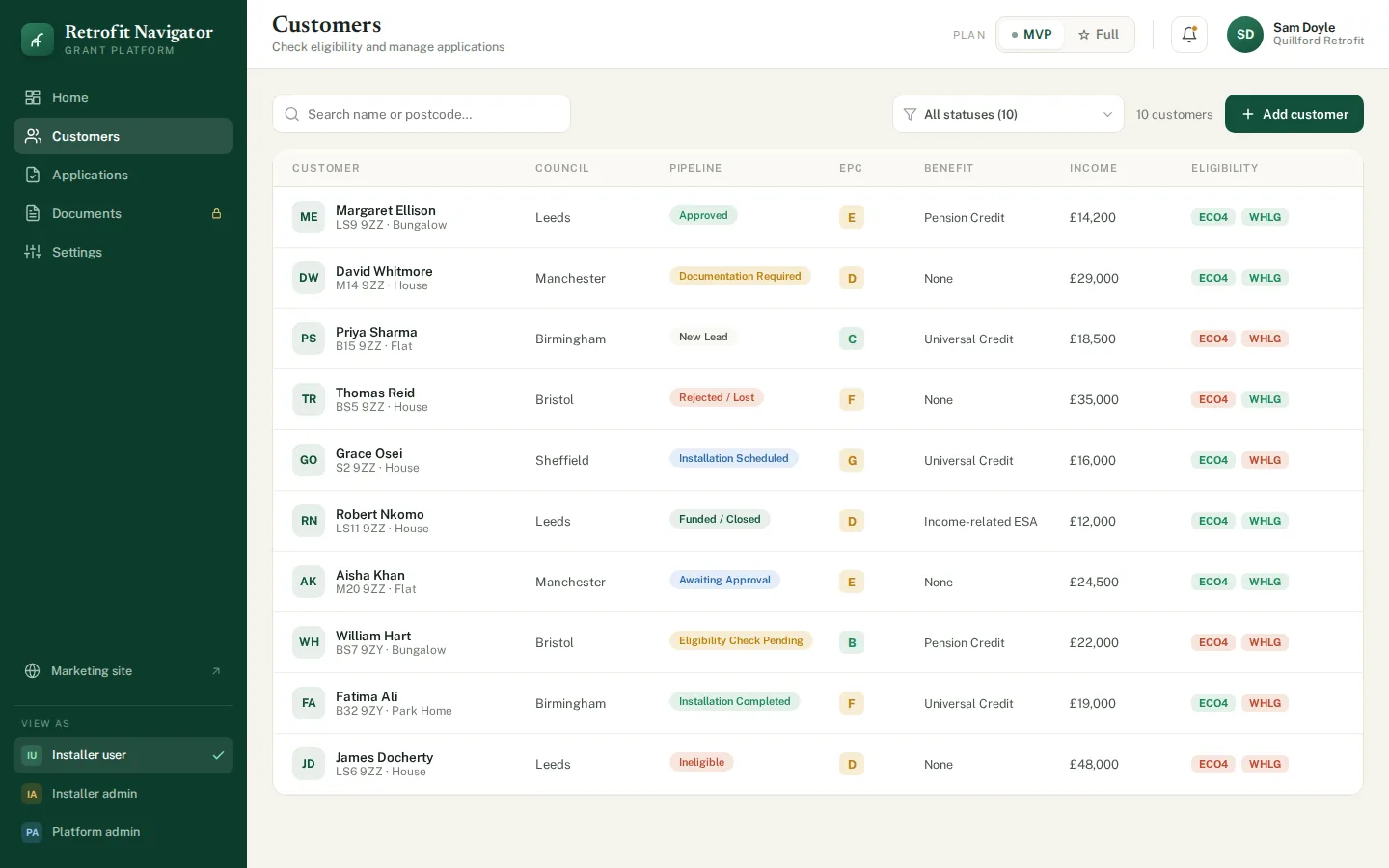Image resolution: width=1389 pixels, height=868 pixels.
Task: Click the Documentation Required status pill
Action: (x=740, y=276)
